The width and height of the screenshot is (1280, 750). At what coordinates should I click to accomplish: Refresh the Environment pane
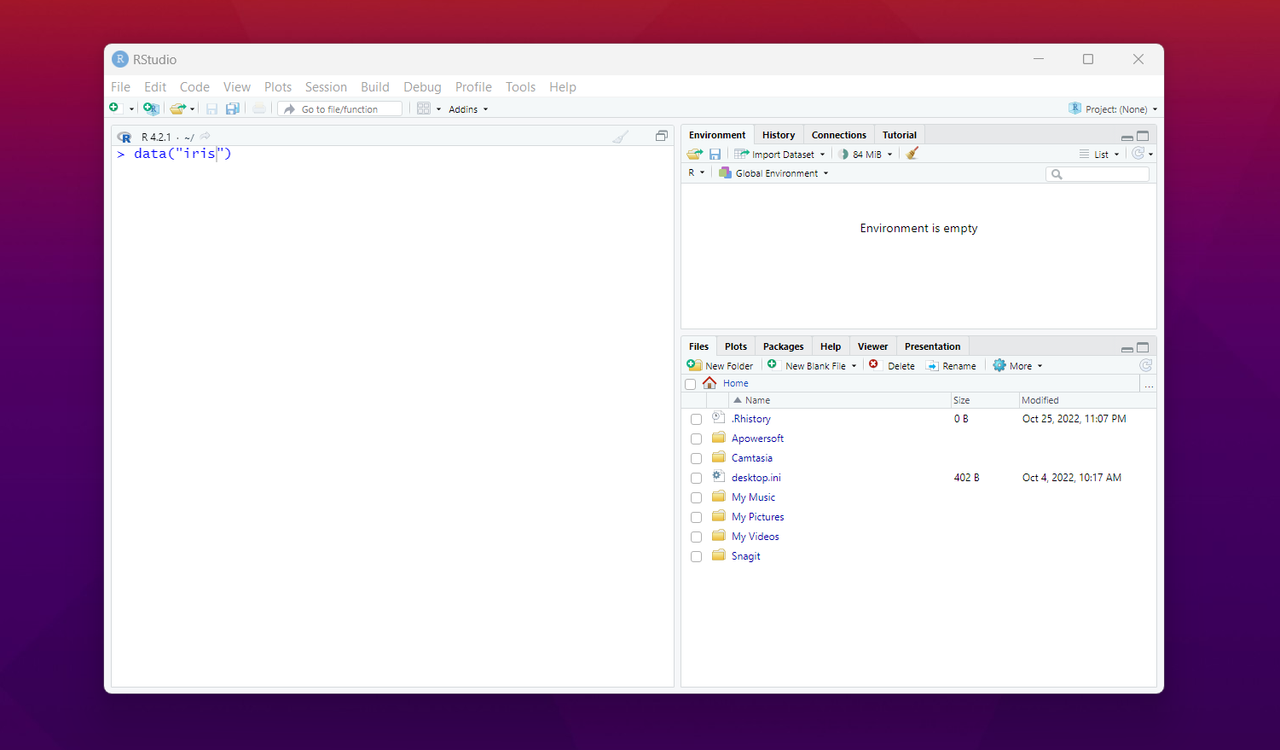pyautogui.click(x=1137, y=154)
